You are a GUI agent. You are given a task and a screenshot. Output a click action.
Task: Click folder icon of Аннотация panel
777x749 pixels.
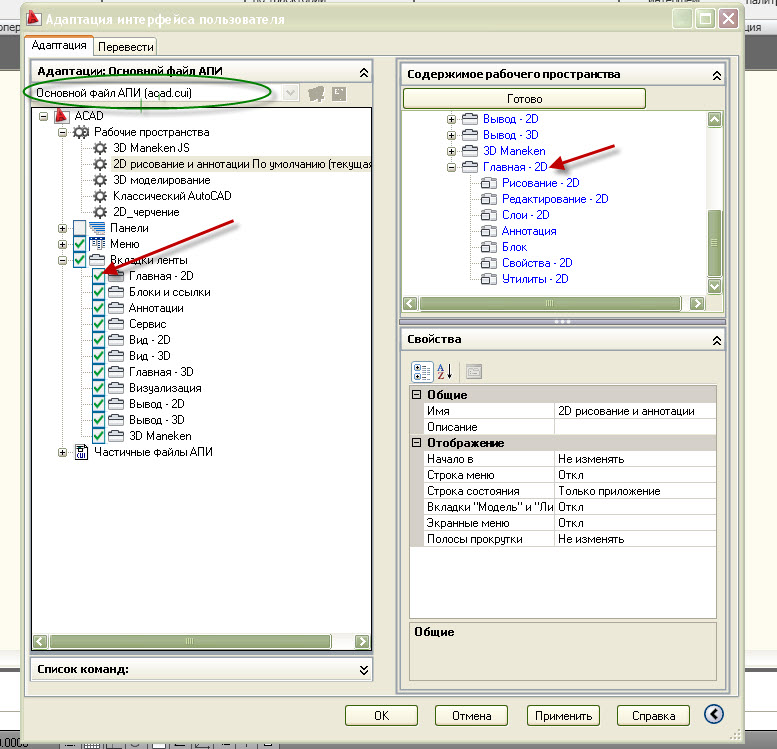489,231
